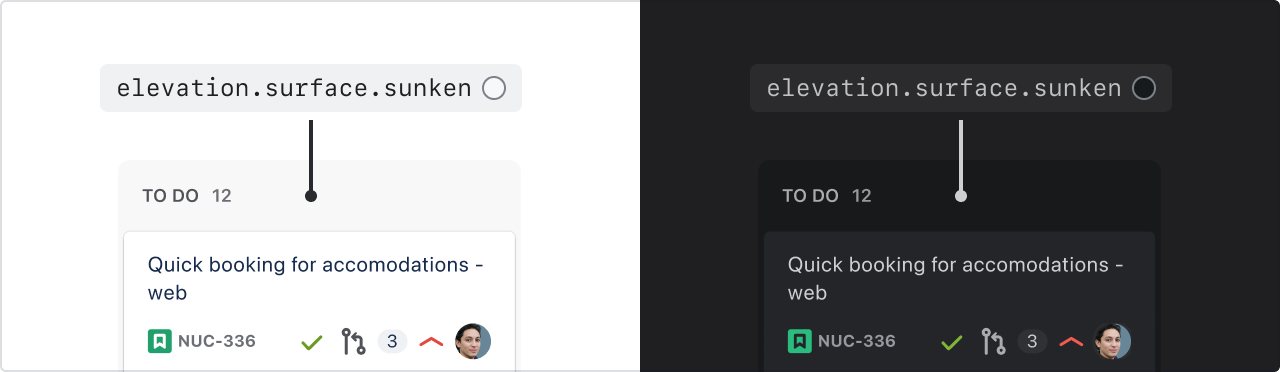Image resolution: width=1280 pixels, height=372 pixels.
Task: Click the pull request branch icon in light card
Action: pyautogui.click(x=353, y=342)
